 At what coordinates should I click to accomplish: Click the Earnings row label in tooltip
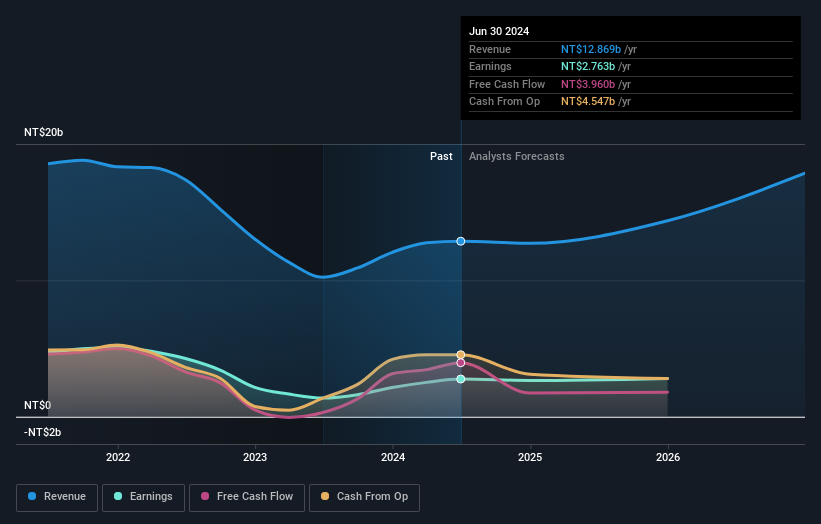tap(490, 66)
